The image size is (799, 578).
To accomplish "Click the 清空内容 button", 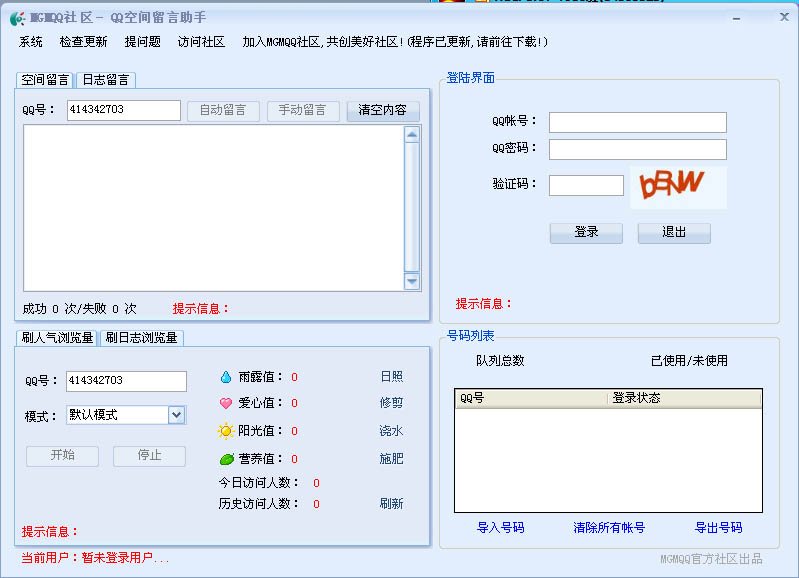I will point(383,111).
